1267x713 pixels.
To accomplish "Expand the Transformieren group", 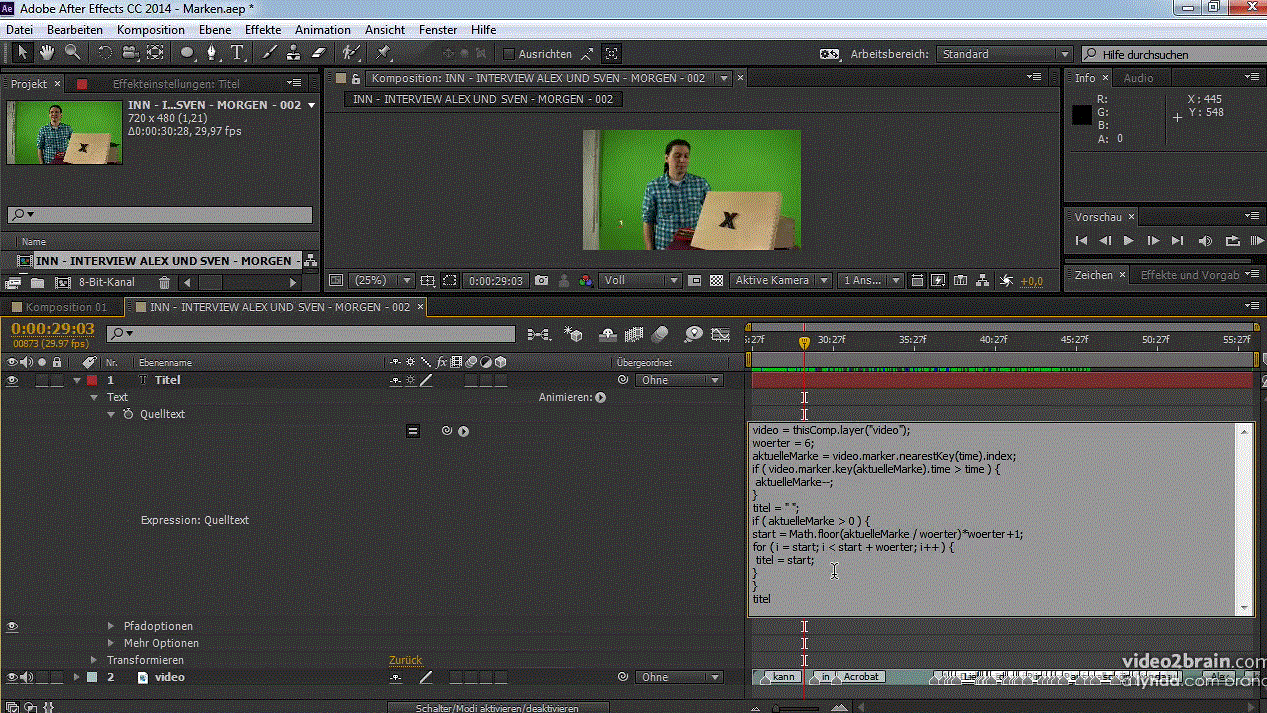I will tap(94, 660).
